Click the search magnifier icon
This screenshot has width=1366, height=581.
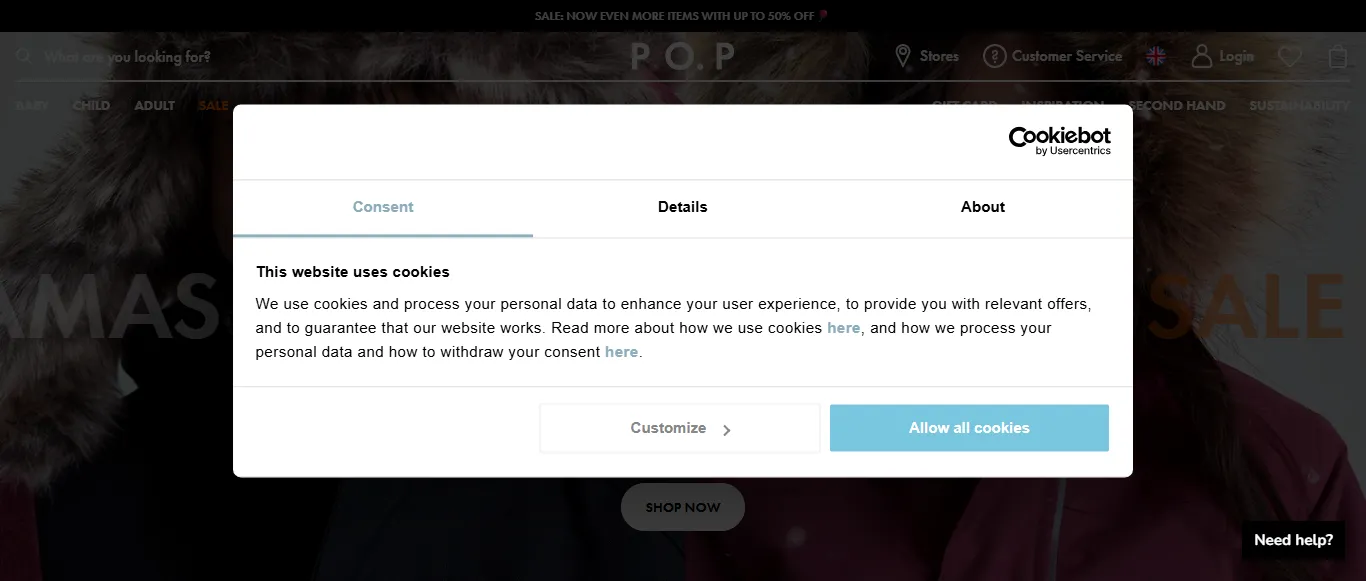pos(24,57)
